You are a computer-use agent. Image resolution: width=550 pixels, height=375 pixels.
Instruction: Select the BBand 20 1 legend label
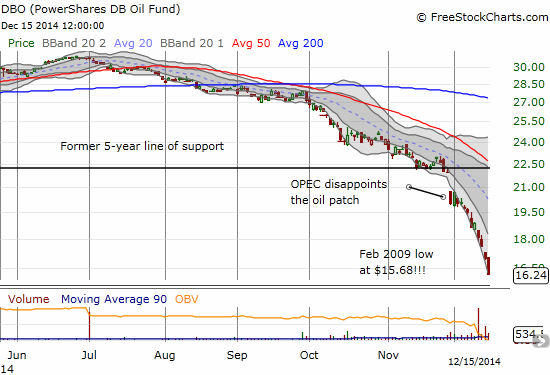click(192, 43)
